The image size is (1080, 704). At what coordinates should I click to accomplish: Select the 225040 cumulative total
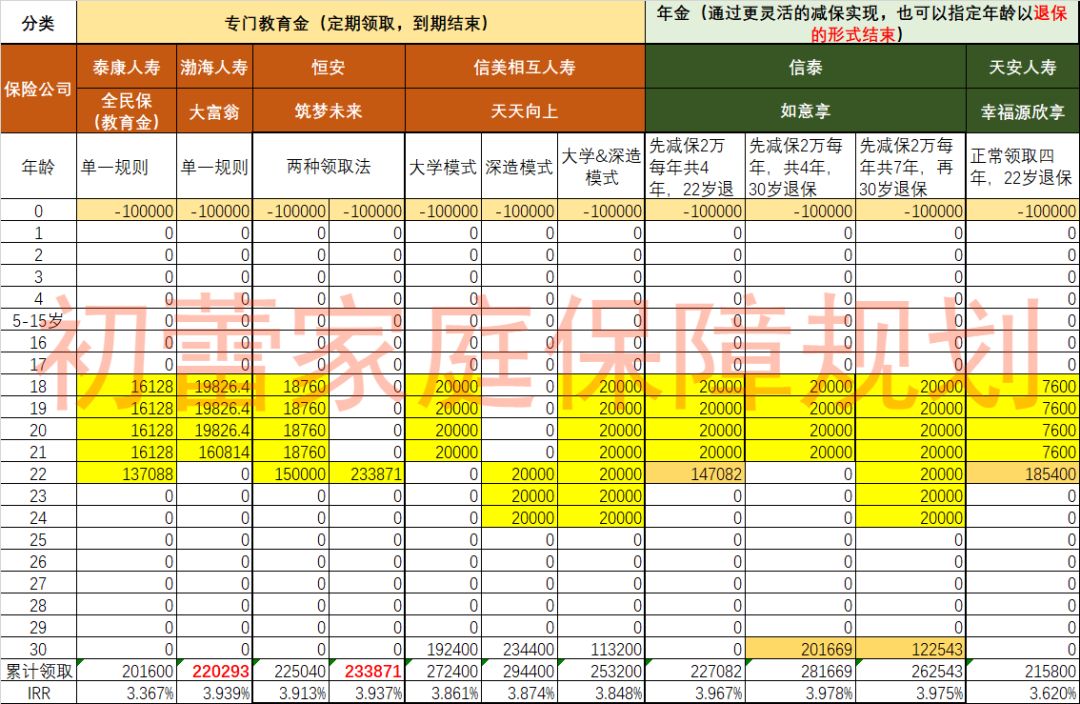291,671
